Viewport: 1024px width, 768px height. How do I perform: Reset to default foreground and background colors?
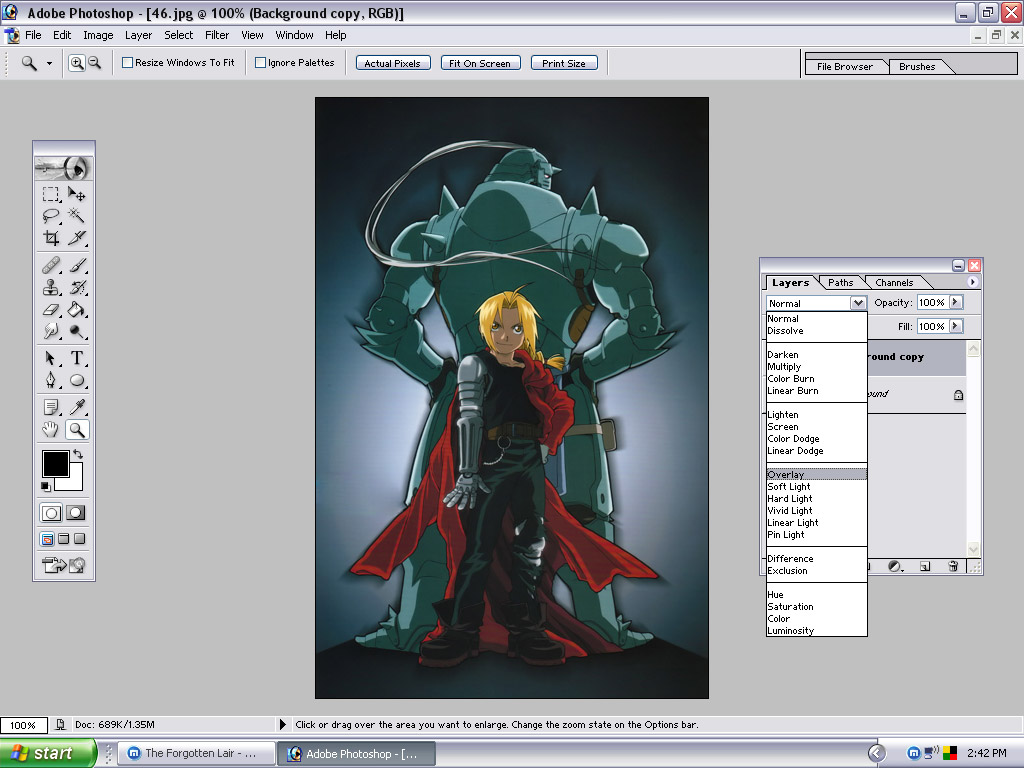tap(45, 487)
